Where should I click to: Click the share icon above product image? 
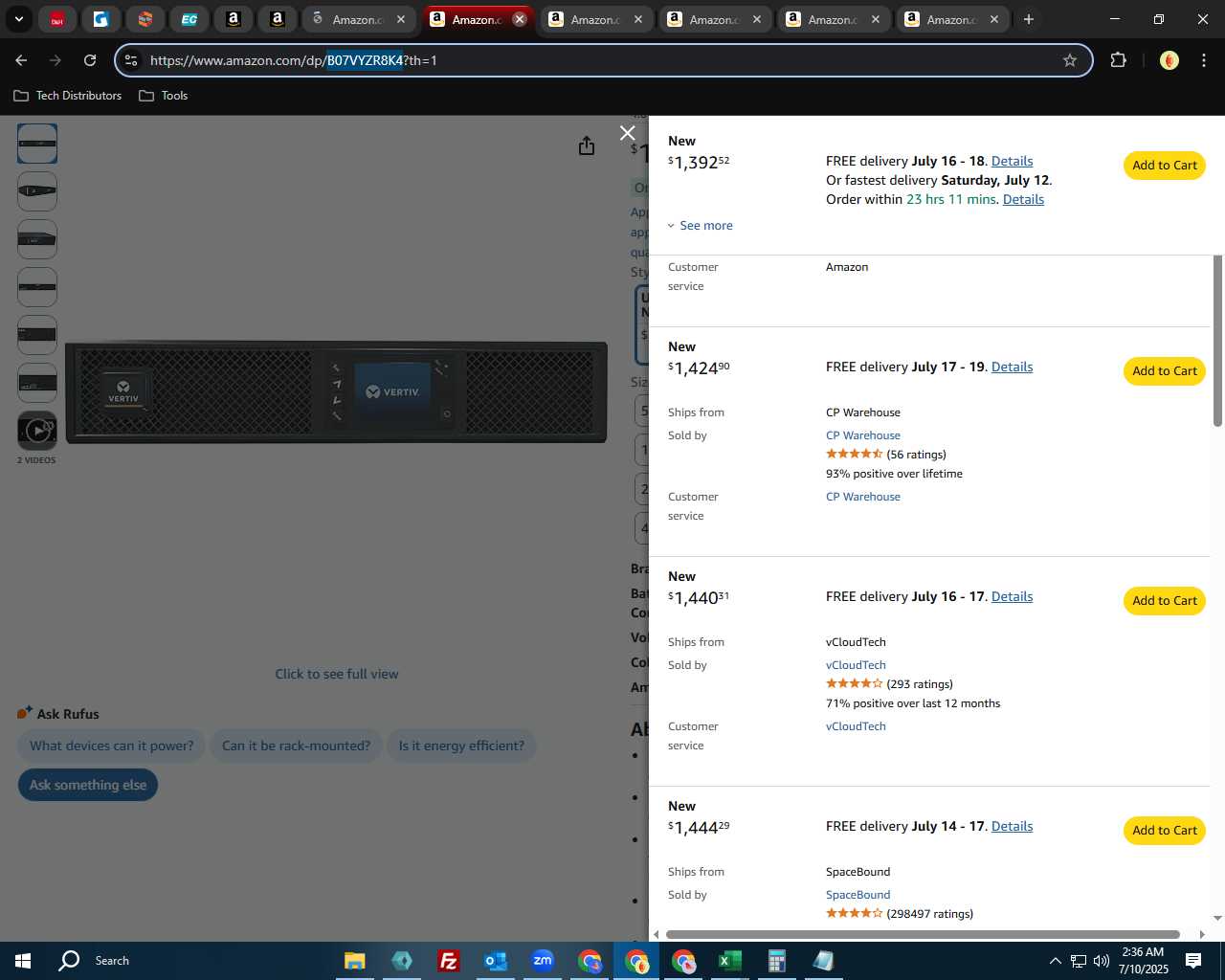click(587, 145)
